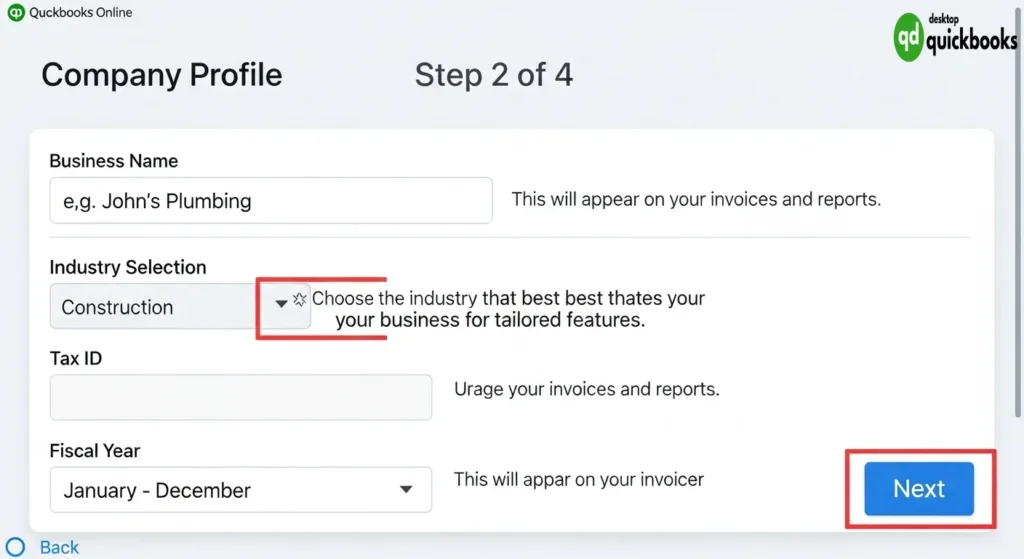This screenshot has height=559, width=1024.
Task: Click the circle icon next to Back
Action: (15, 547)
